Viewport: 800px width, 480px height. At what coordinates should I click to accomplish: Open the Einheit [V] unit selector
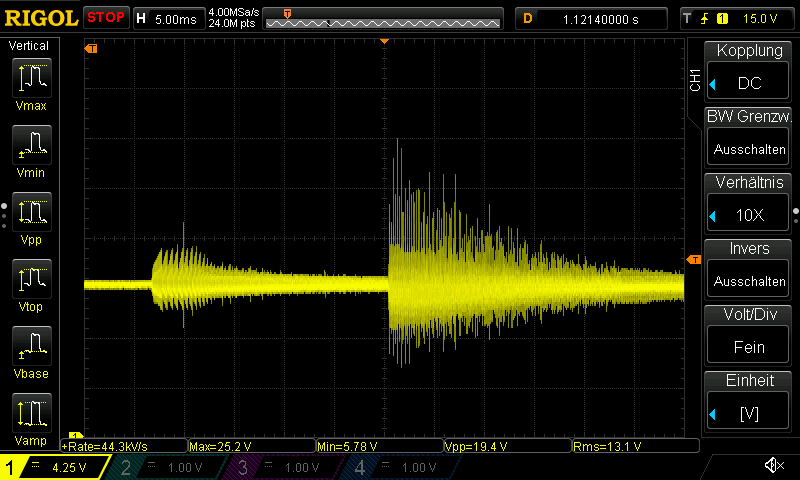[749, 402]
